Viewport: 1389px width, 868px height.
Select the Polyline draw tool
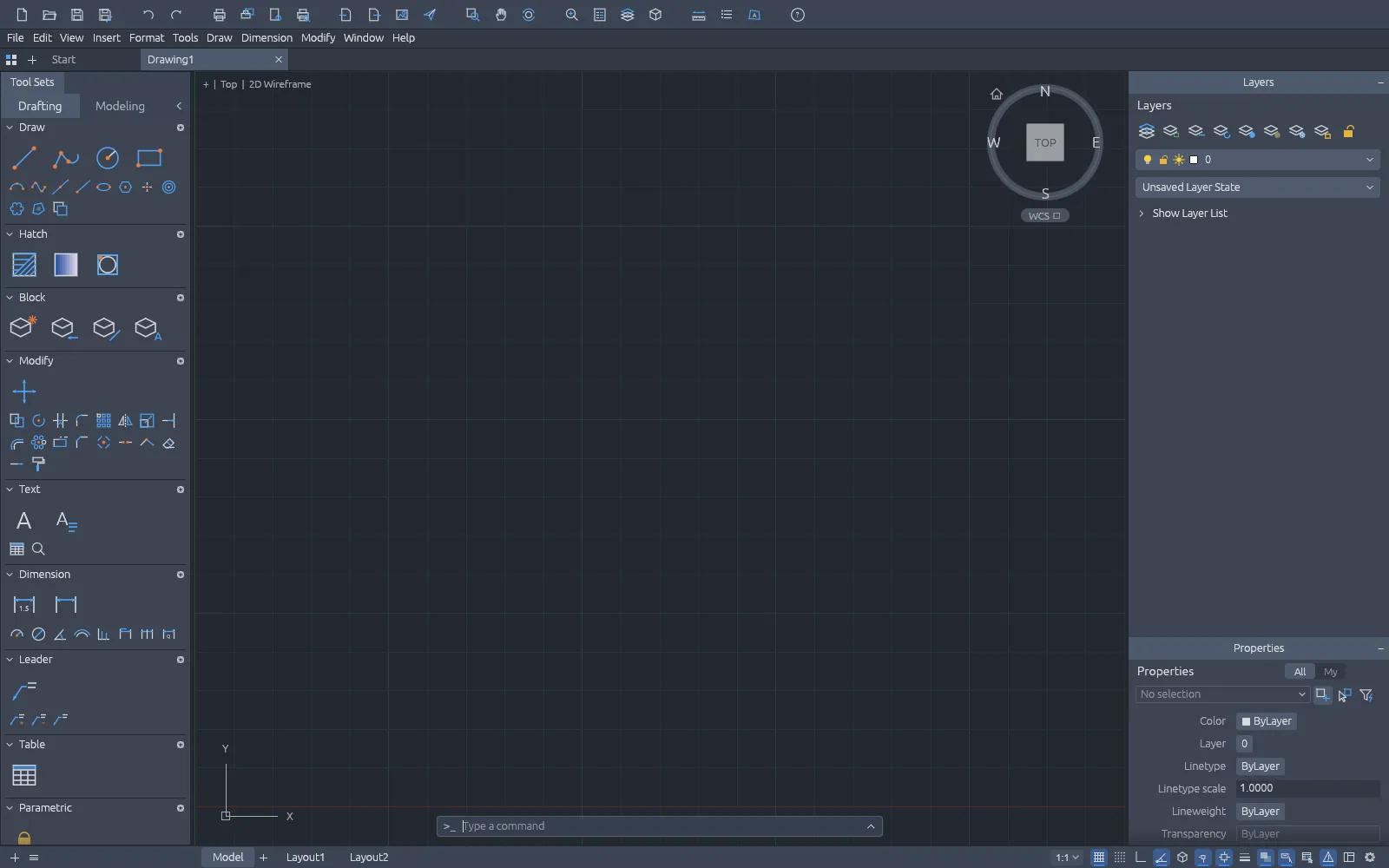tap(66, 158)
